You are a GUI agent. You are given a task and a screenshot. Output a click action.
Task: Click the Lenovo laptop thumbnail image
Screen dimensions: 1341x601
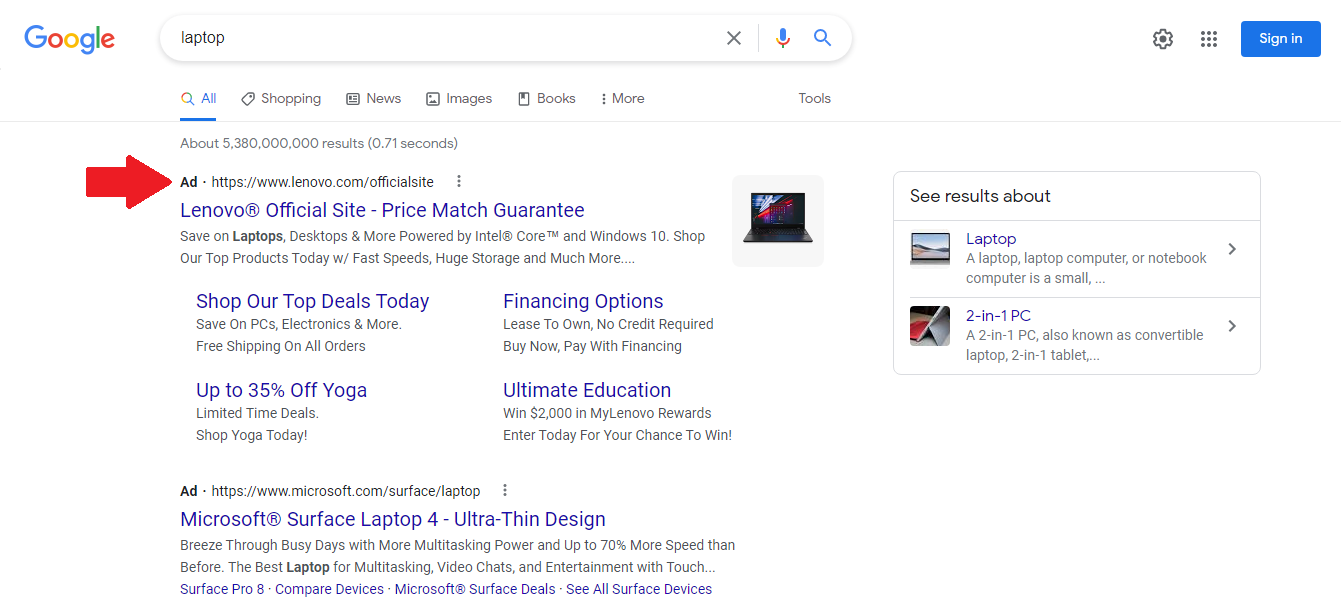[x=778, y=221]
